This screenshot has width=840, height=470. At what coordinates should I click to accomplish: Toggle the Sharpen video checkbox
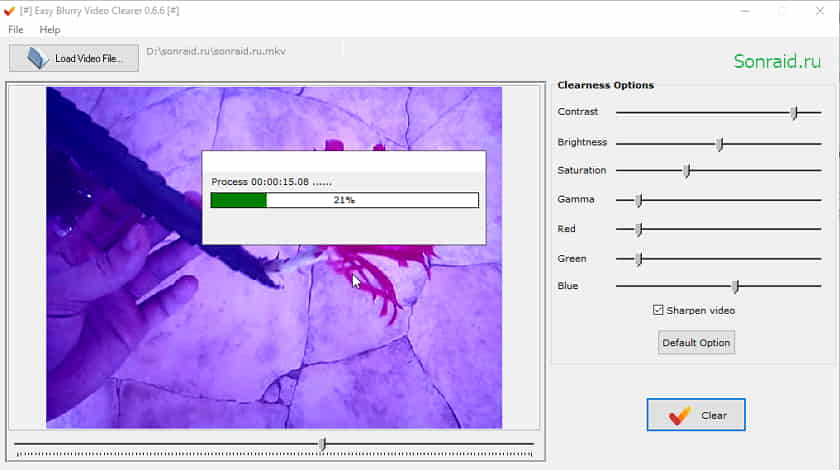pyautogui.click(x=658, y=310)
